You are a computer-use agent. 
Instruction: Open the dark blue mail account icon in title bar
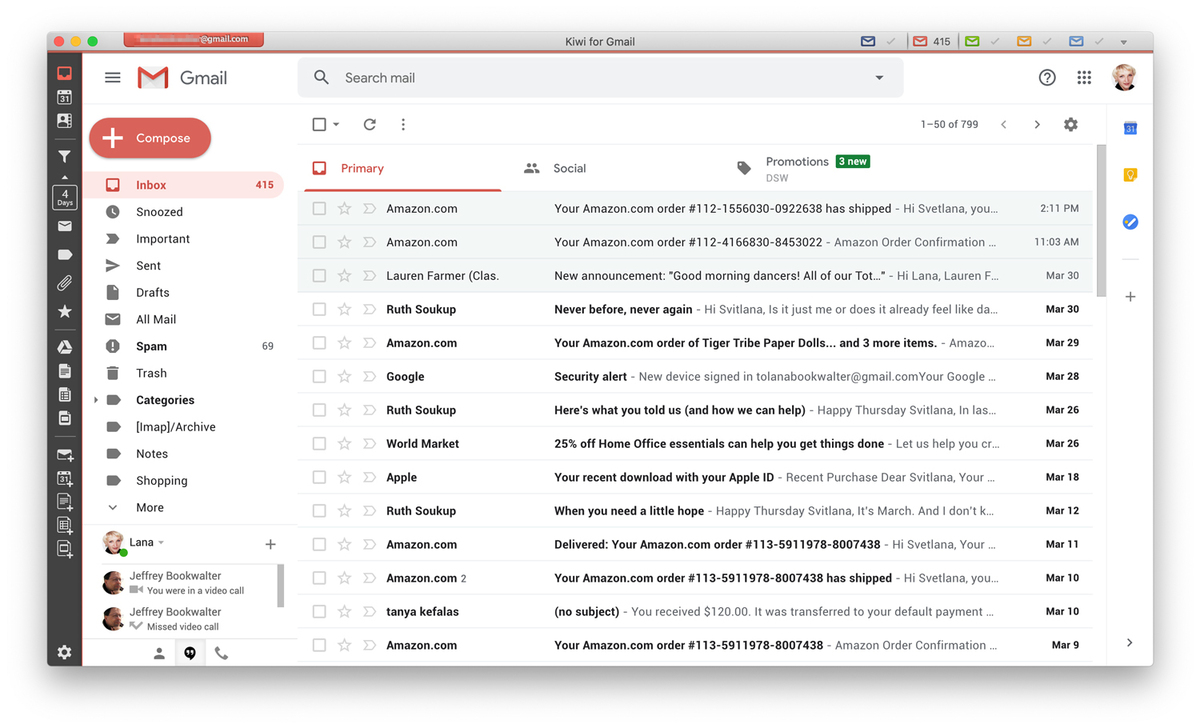click(x=868, y=41)
